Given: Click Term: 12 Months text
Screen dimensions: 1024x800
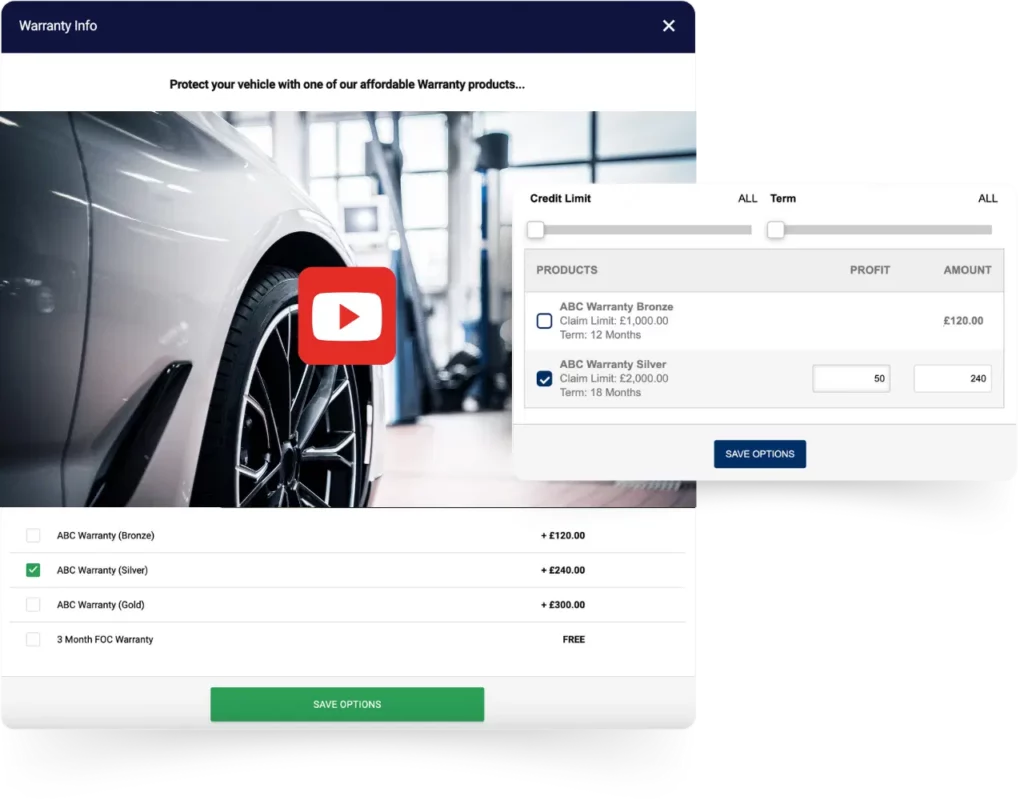Looking at the screenshot, I should pyautogui.click(x=600, y=335).
